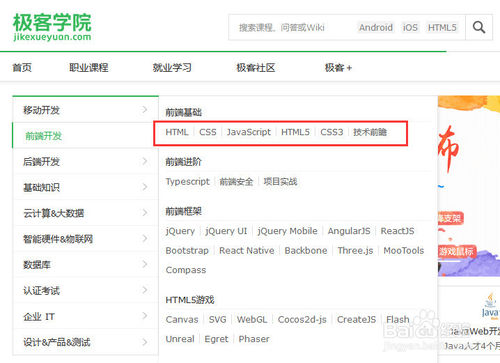Open the Typescript course link
Screen dimensions: 500x363
tap(188, 182)
